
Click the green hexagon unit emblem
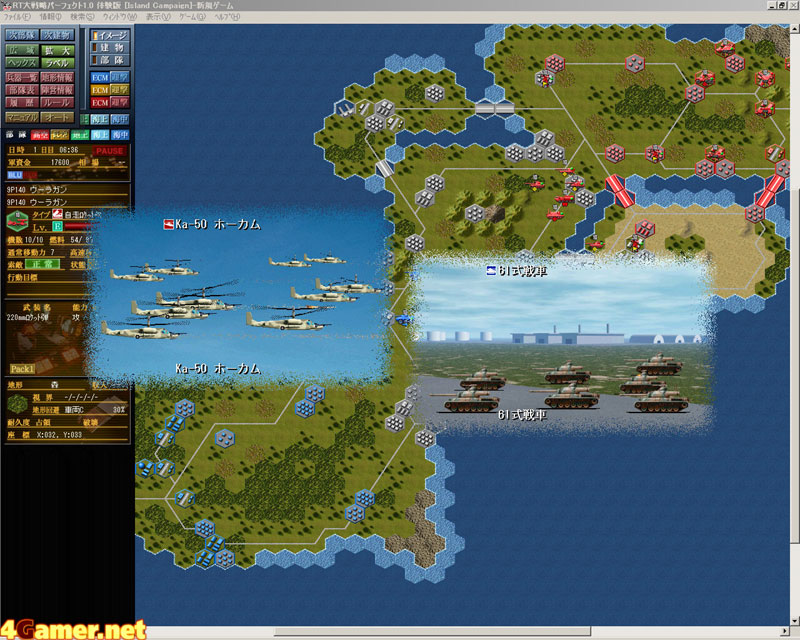coord(18,220)
